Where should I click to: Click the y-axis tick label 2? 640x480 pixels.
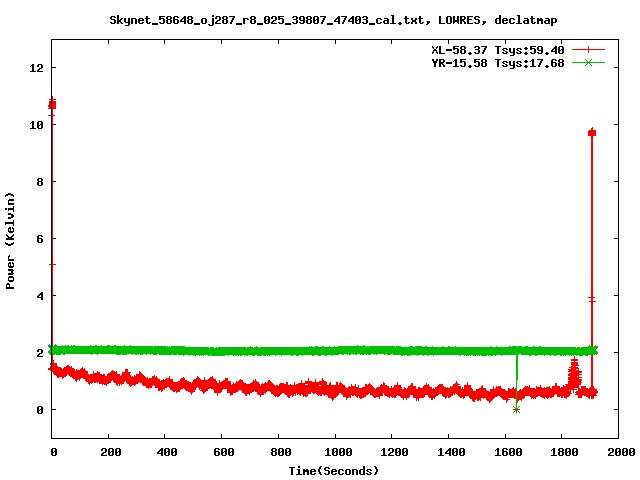pyautogui.click(x=40, y=353)
